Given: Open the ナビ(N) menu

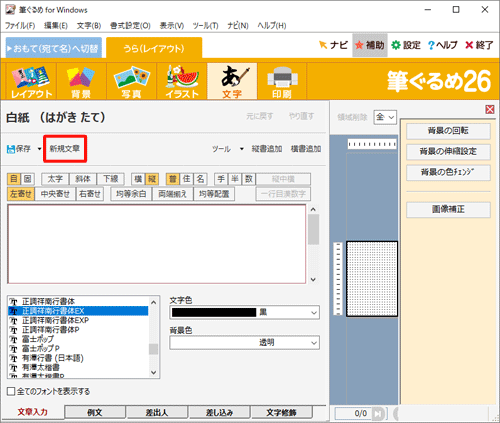Looking at the screenshot, I should [x=238, y=26].
